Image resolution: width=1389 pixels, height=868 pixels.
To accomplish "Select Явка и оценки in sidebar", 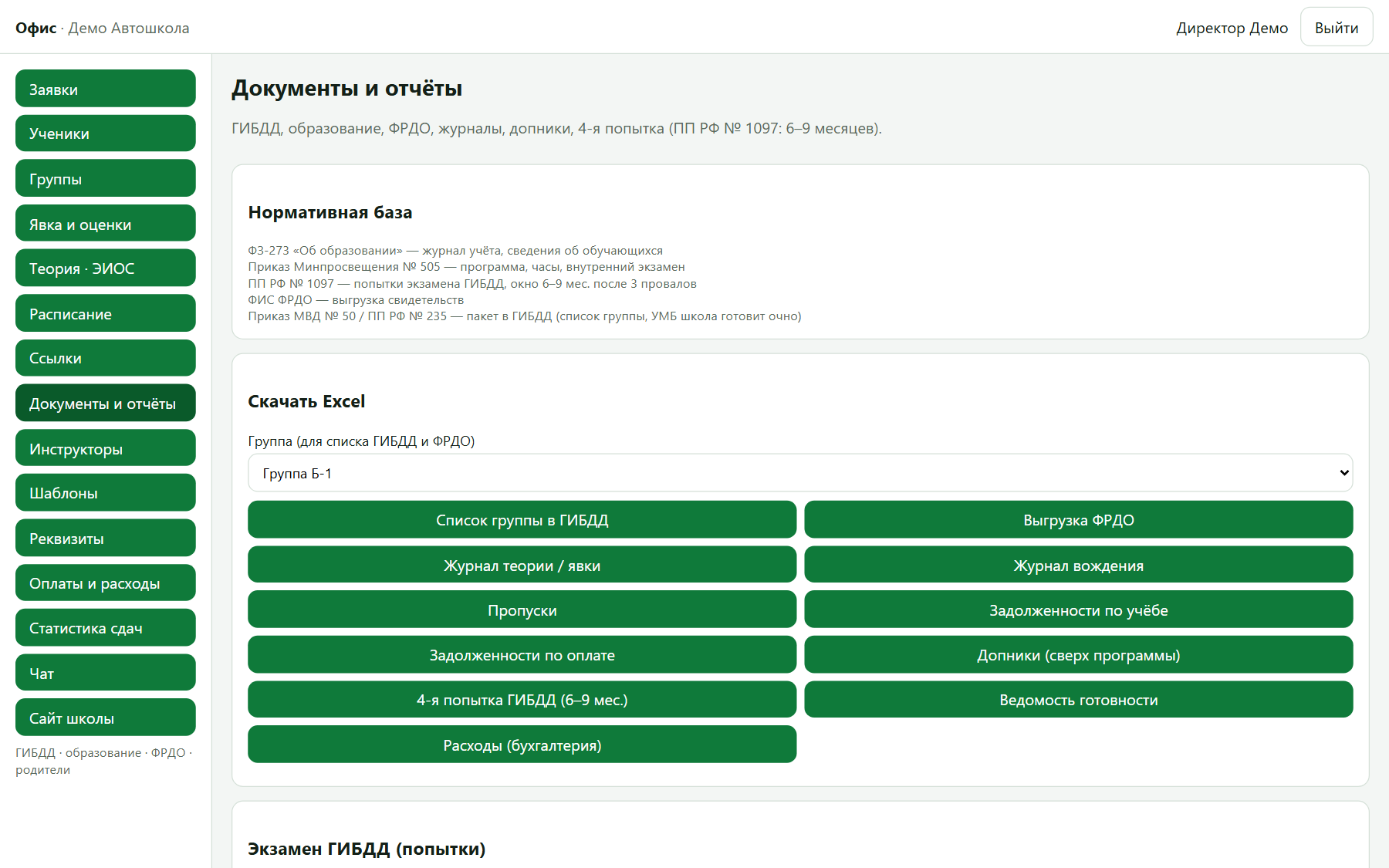I will (105, 224).
